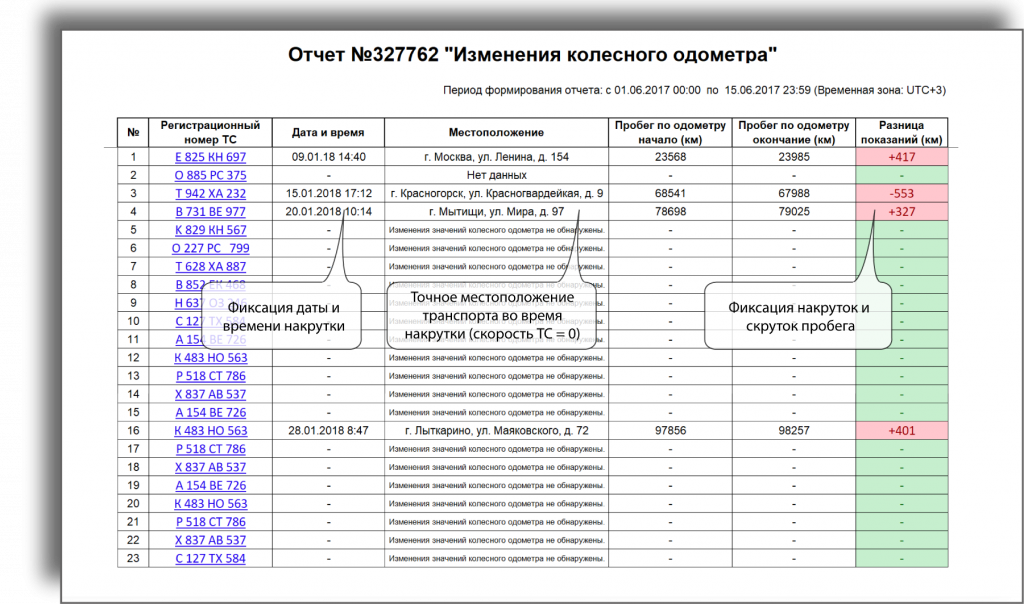This screenshot has height=604, width=1024.
Task: Open vehicle link Т 942 ХА 232
Action: click(210, 193)
